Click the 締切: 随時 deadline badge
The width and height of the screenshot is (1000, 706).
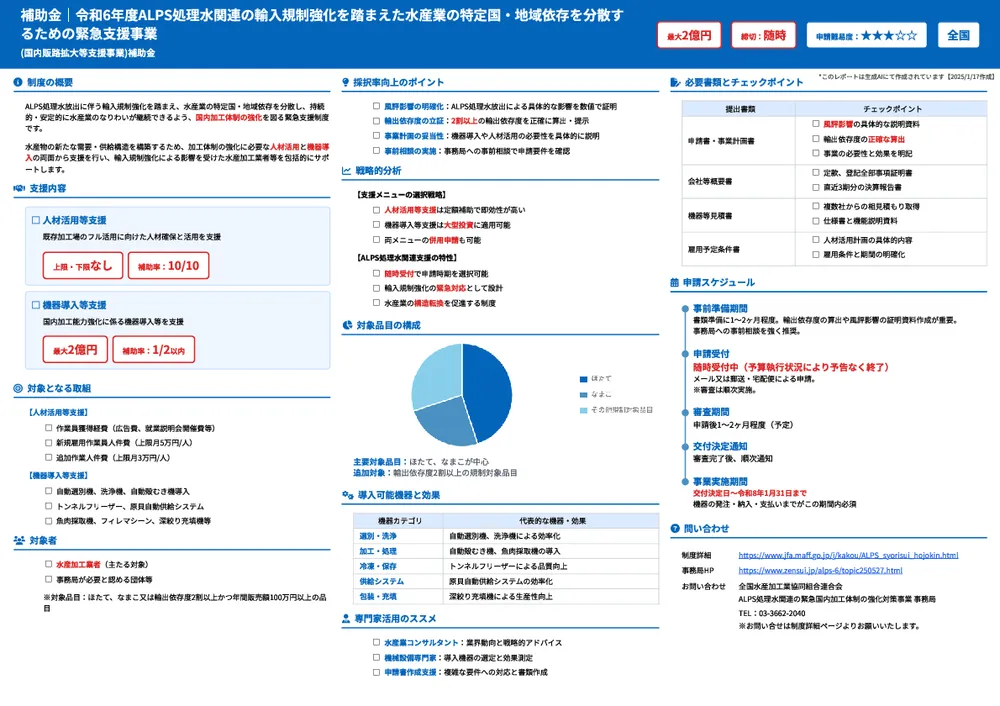[x=764, y=35]
